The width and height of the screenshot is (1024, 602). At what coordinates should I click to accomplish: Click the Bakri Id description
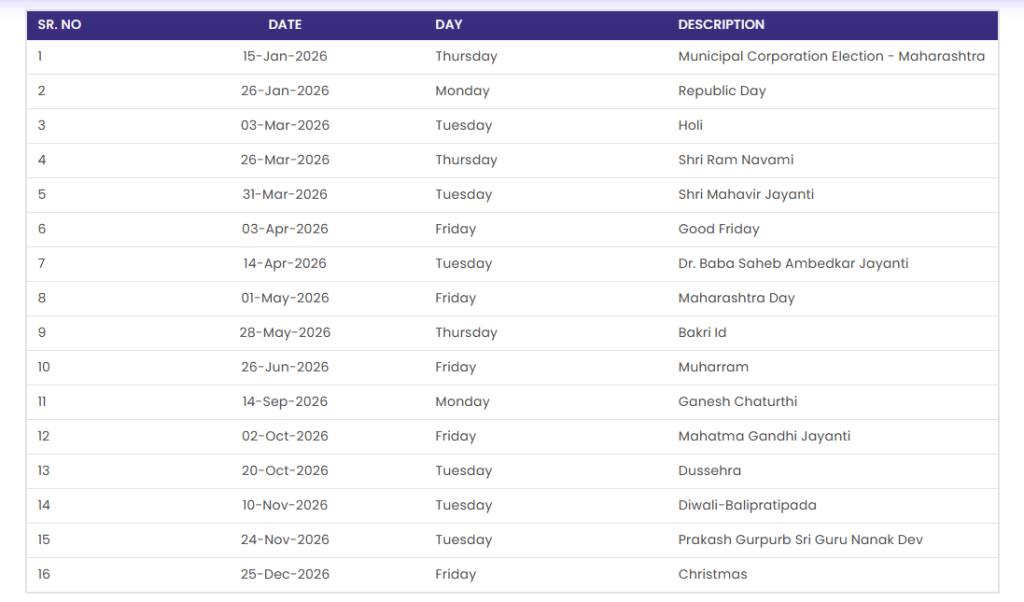coord(702,333)
